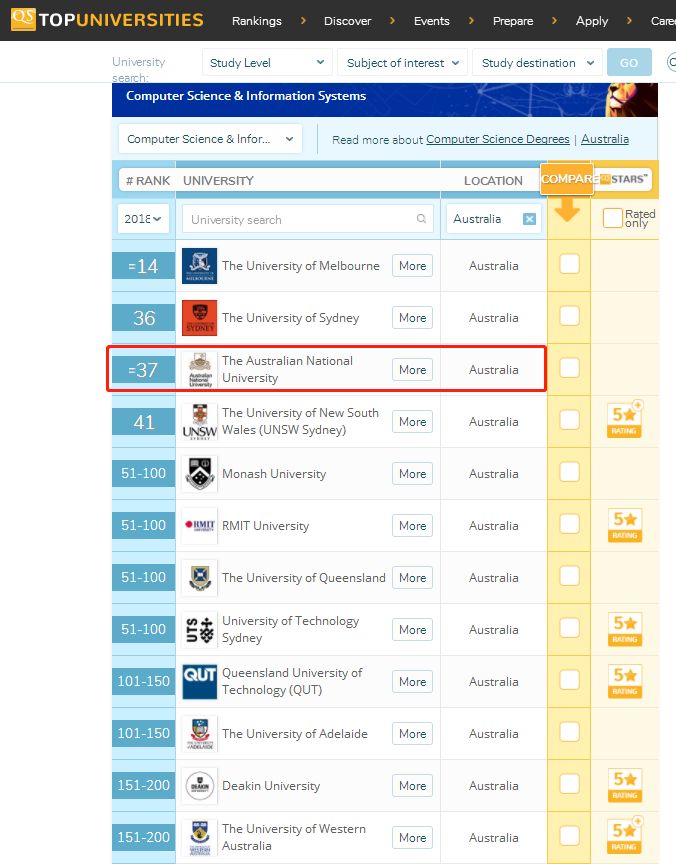Viewport: 676px width, 864px height.
Task: Expand the Events menu arrow
Action: pos(471,20)
